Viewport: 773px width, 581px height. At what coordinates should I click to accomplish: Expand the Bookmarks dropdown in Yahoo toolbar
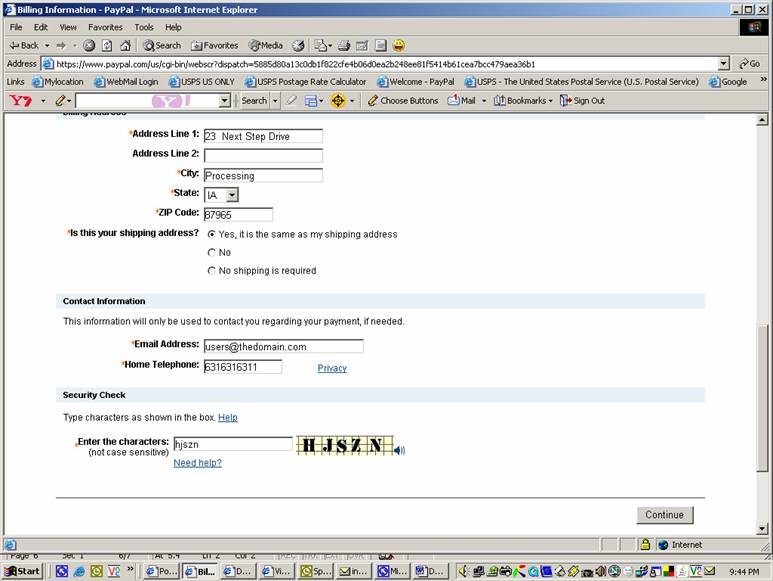coord(550,101)
